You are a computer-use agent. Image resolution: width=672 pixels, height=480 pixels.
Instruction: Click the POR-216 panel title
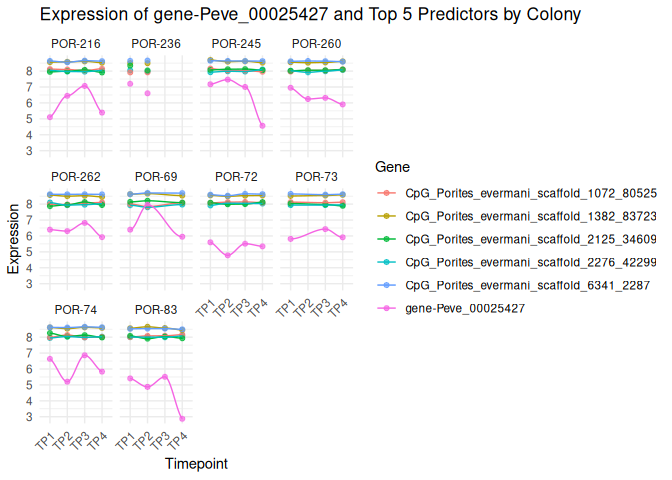pos(73,44)
